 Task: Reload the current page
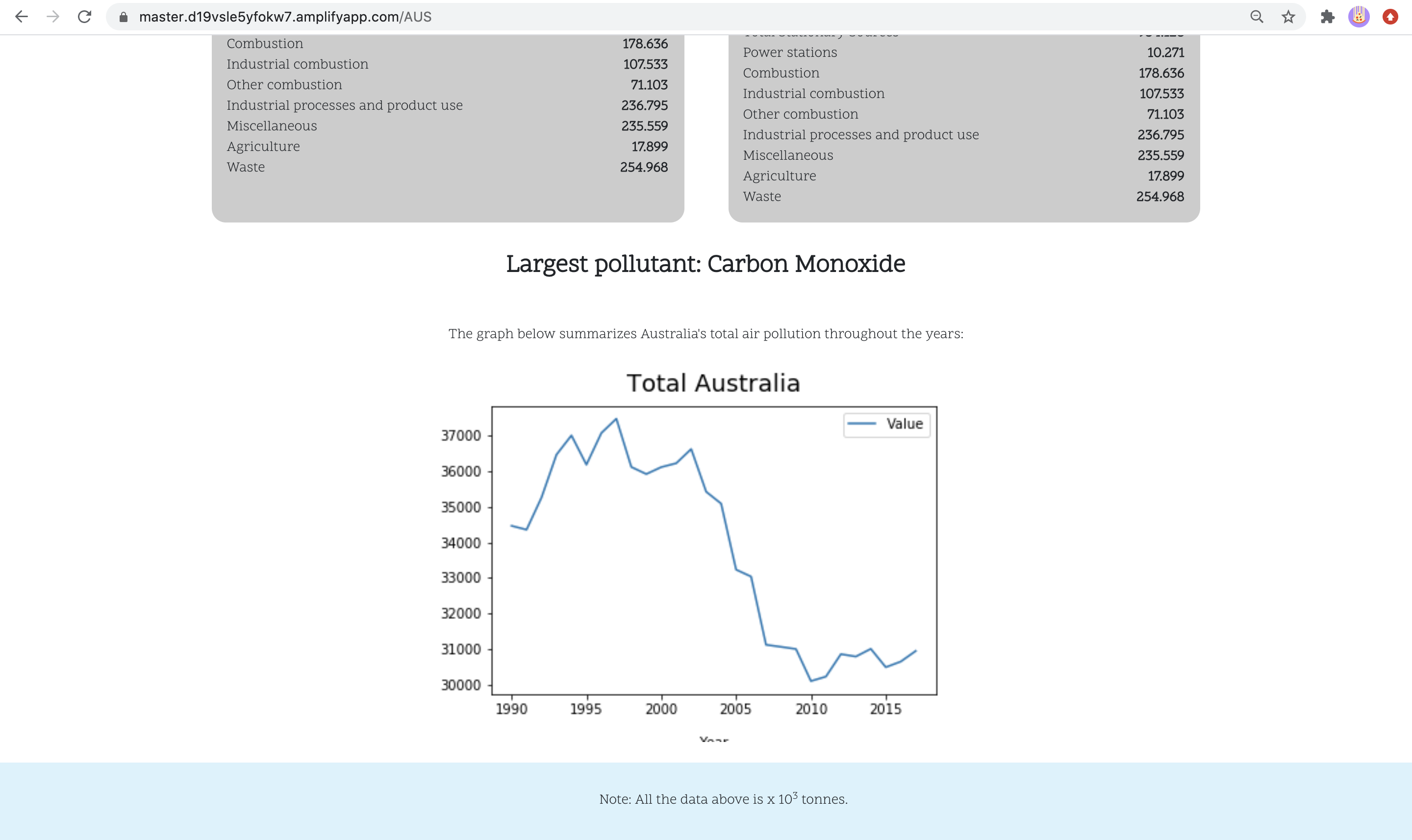point(85,17)
